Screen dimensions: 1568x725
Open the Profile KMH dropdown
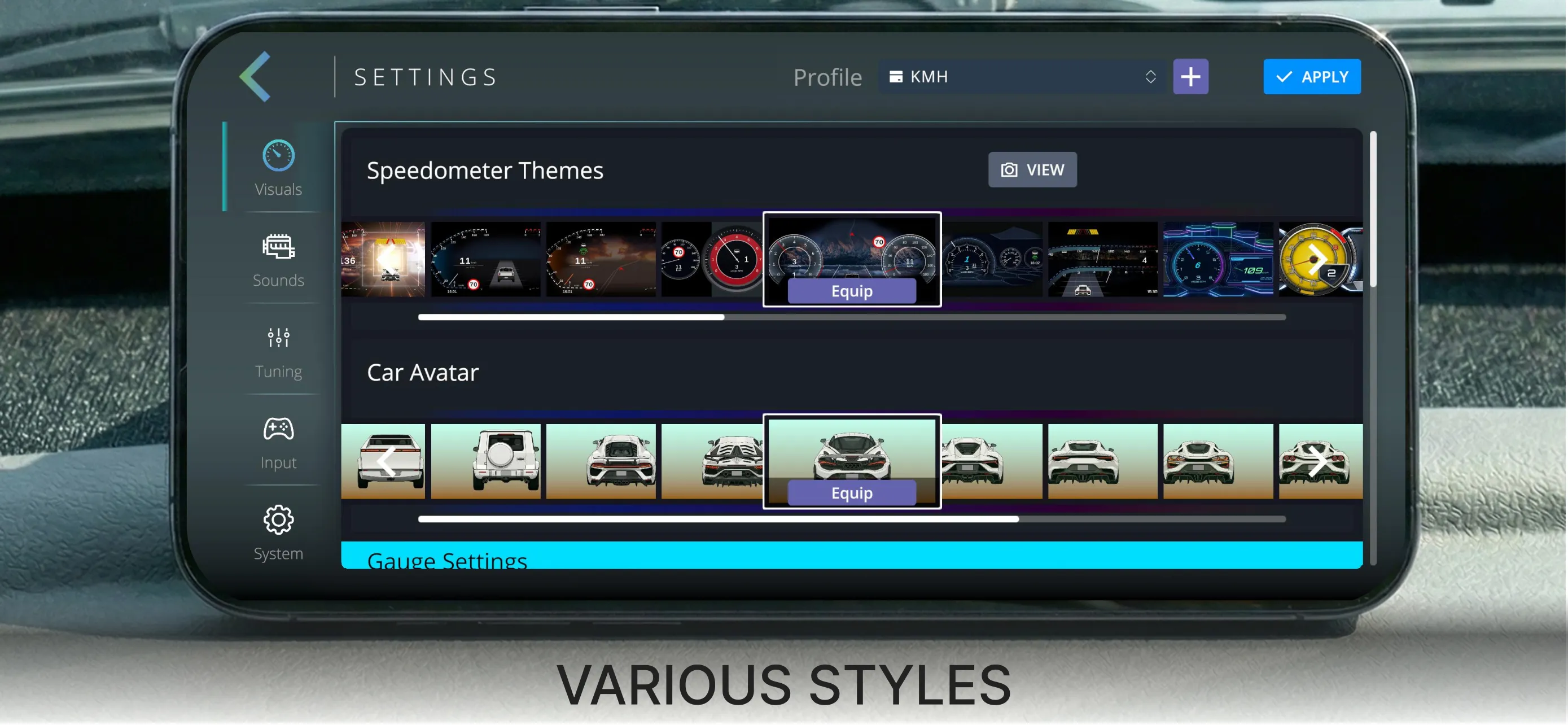(x=1023, y=76)
